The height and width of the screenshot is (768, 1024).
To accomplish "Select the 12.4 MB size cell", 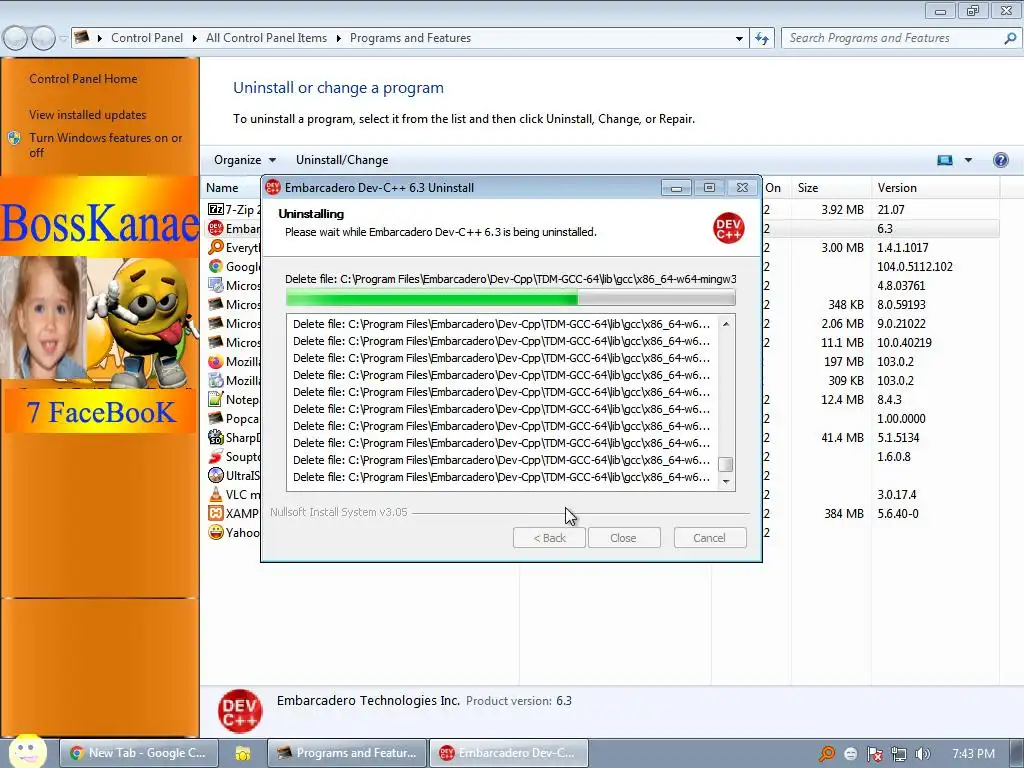I will point(842,400).
